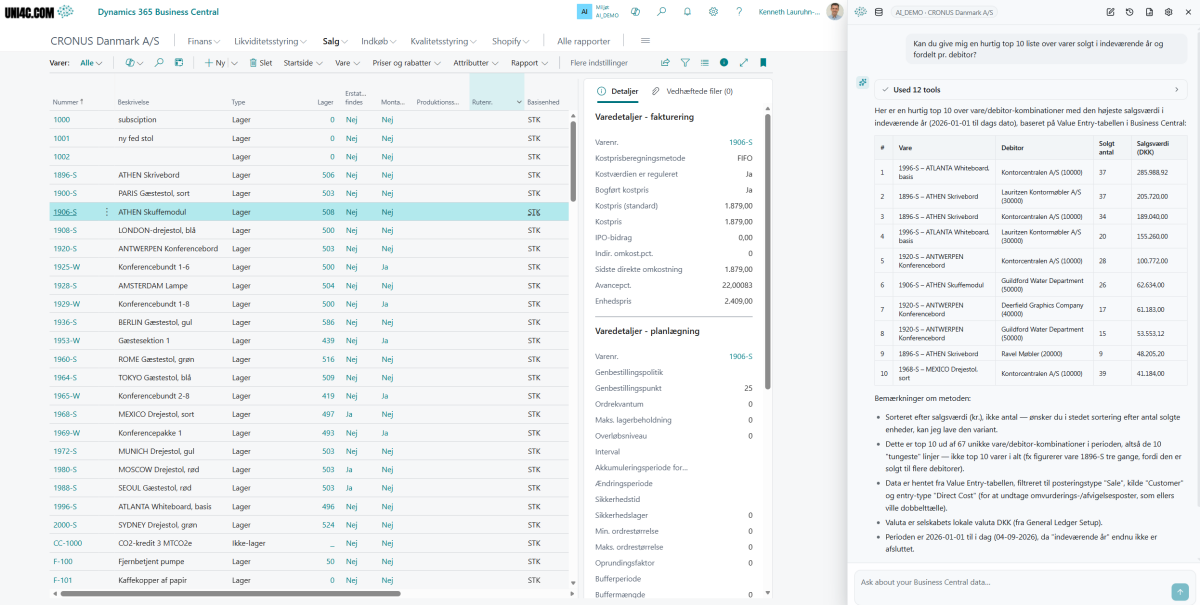This screenshot has width=1200, height=605.
Task: Open the Priser og rabatter menu
Action: coord(405,62)
